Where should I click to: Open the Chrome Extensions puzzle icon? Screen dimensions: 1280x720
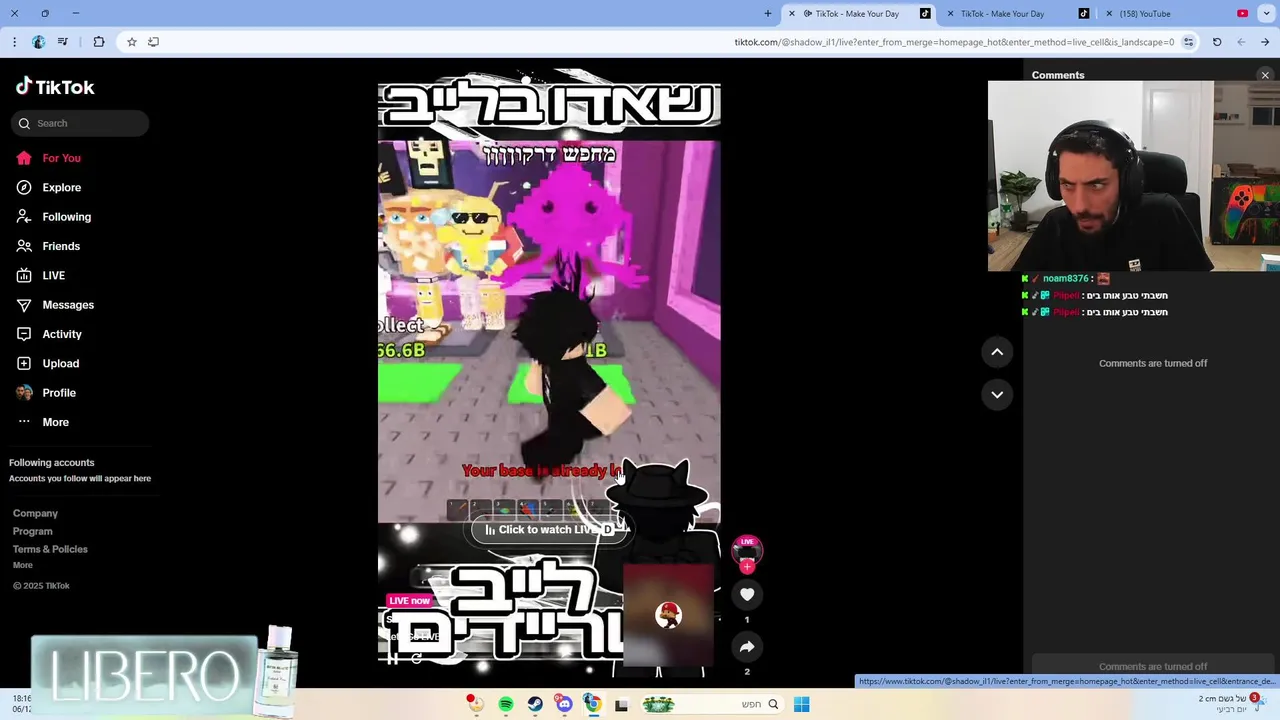[x=98, y=42]
